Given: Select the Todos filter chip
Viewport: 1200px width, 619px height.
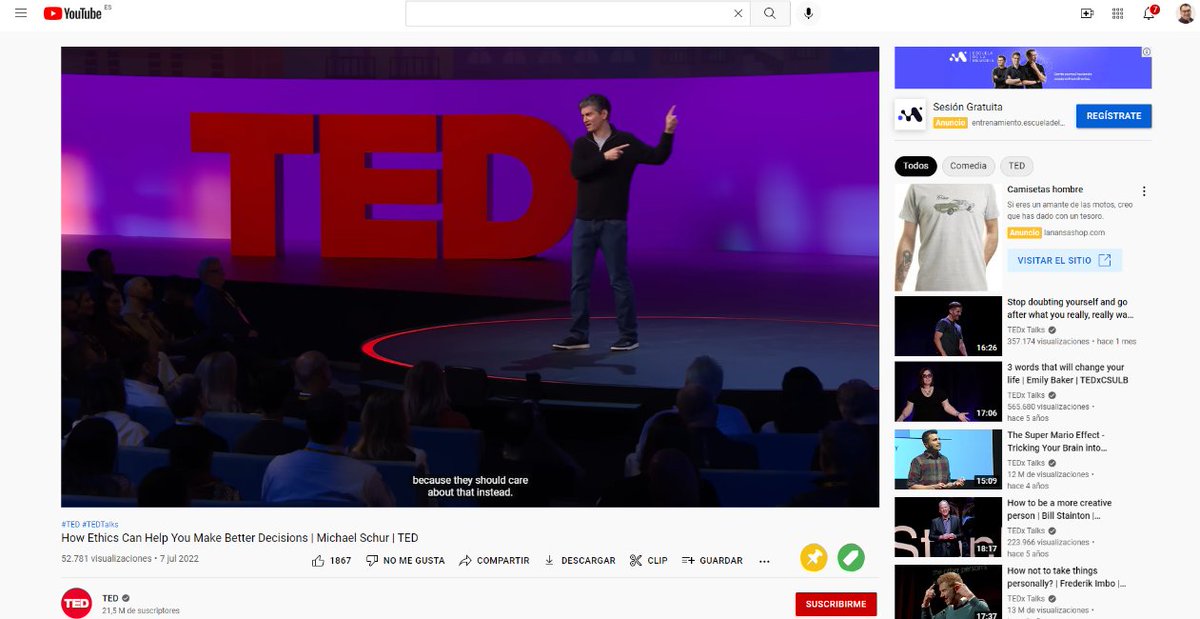Looking at the screenshot, I should 916,166.
